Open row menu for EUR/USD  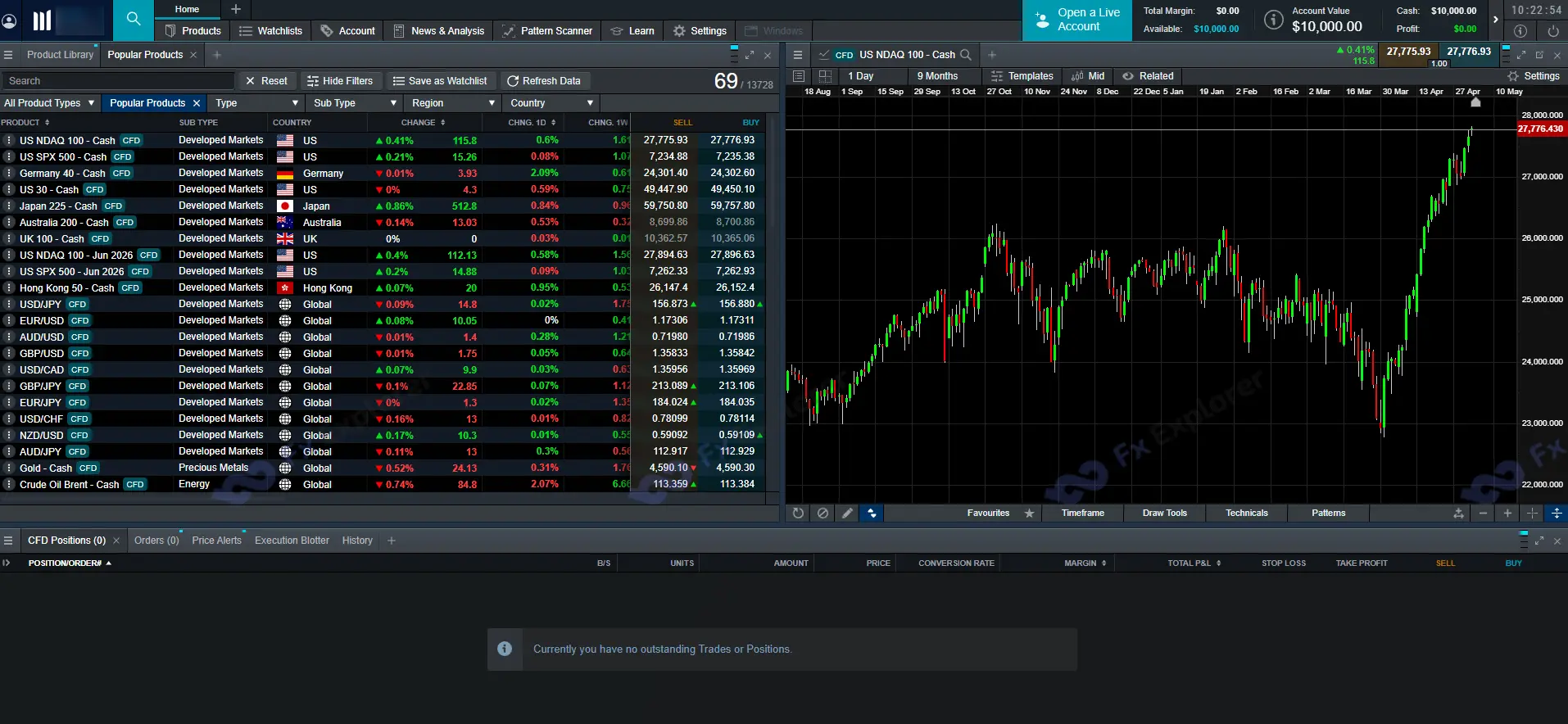(8, 320)
